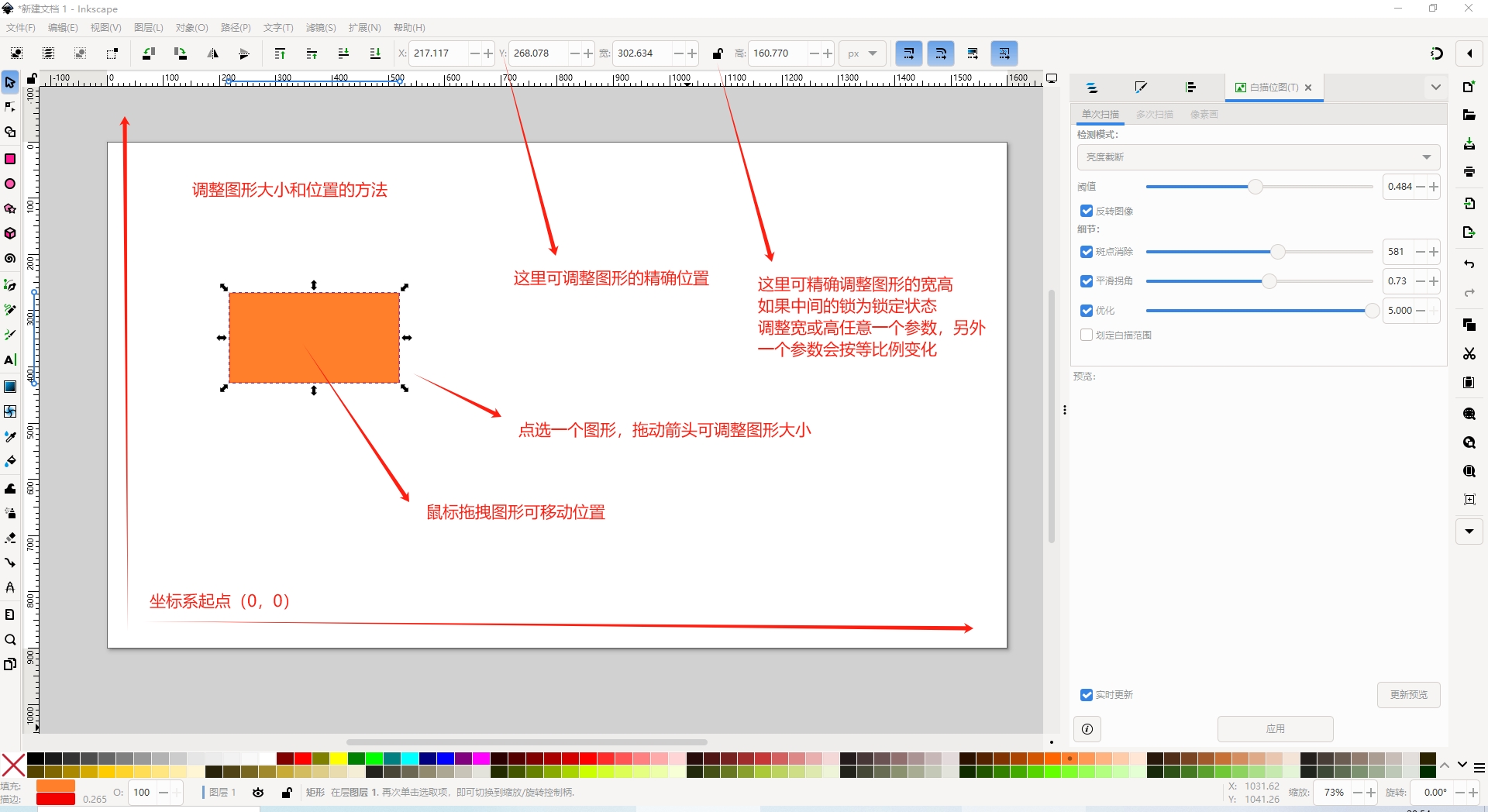Image resolution: width=1488 pixels, height=812 pixels.
Task: Click the X field showing 217.117
Action: point(438,53)
